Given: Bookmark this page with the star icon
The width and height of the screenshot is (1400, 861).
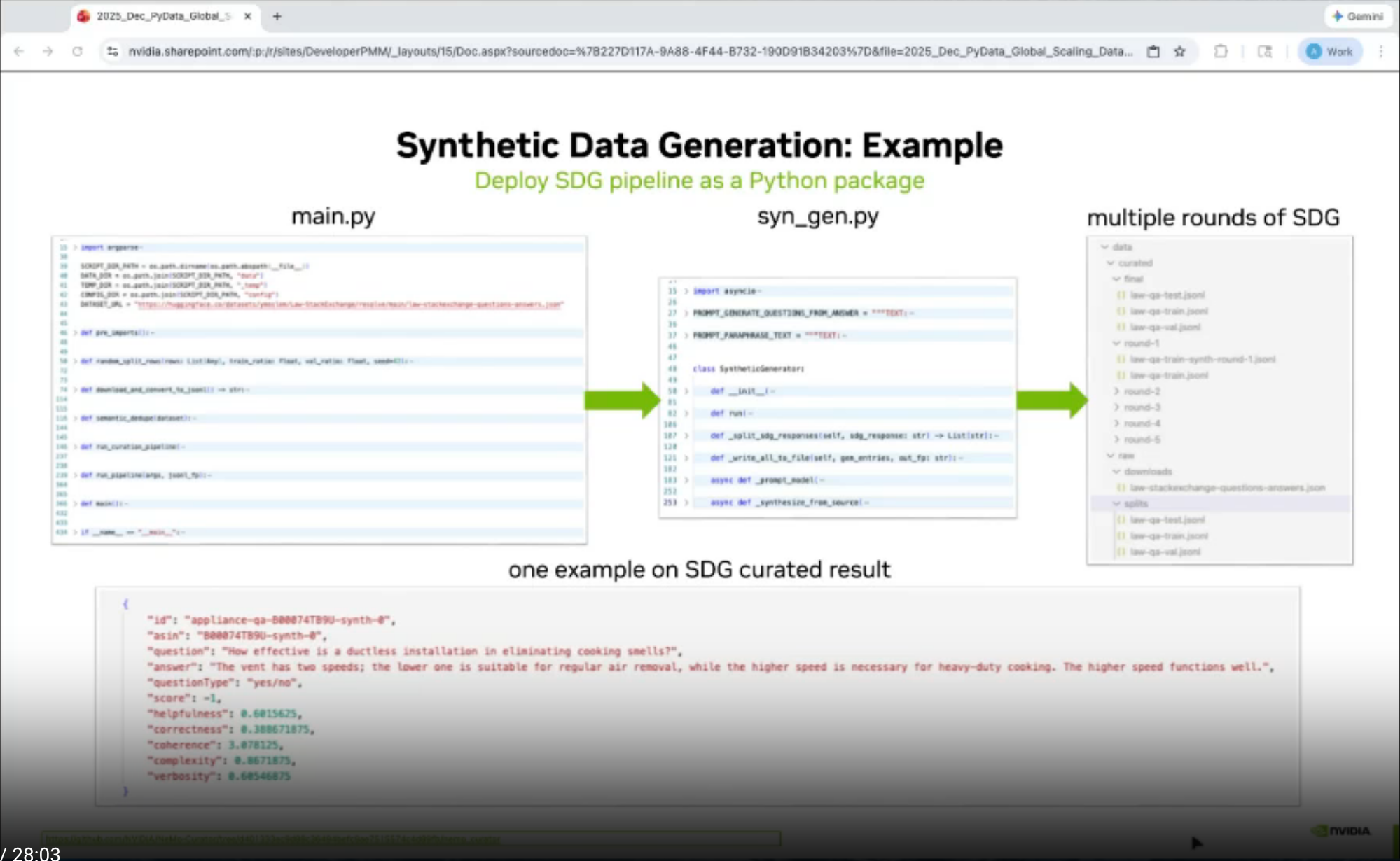Looking at the screenshot, I should [1180, 51].
